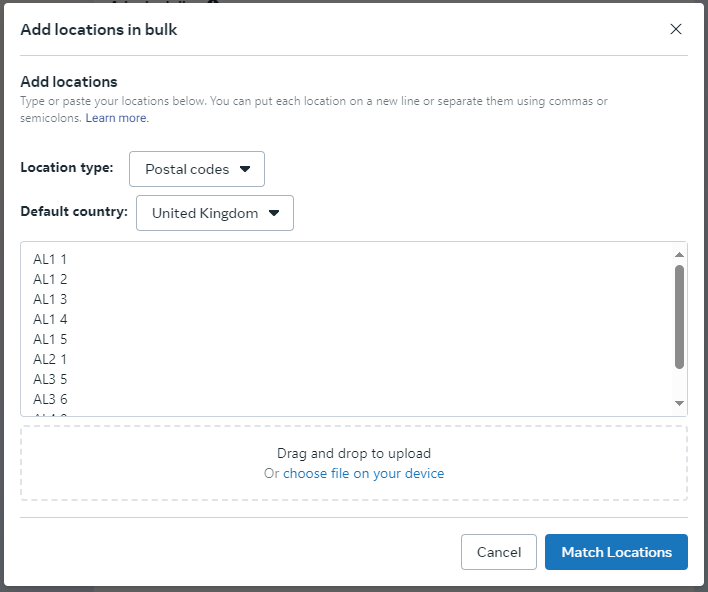708x592 pixels.
Task: Click the AL3 5 postal code line
Action: (50, 379)
